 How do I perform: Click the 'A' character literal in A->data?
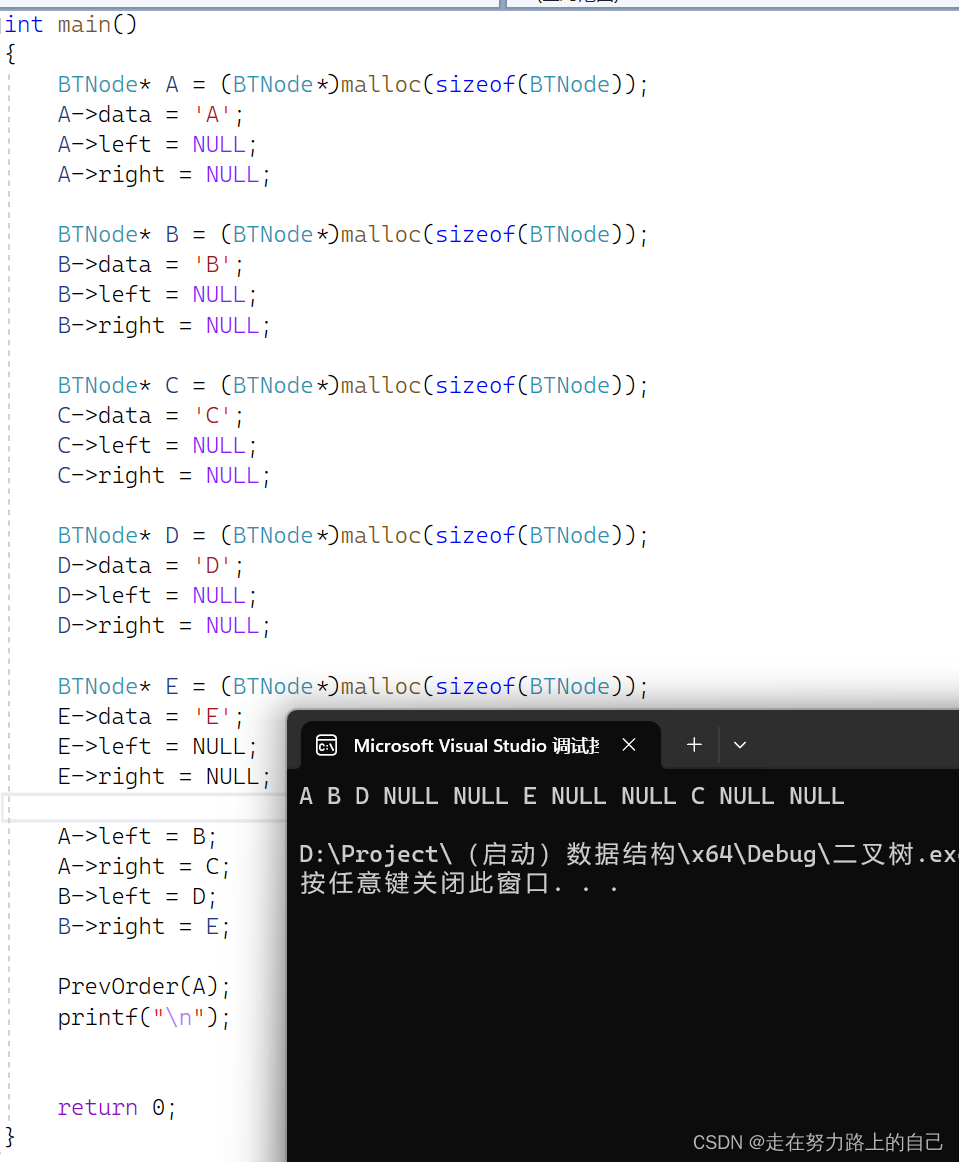[212, 114]
